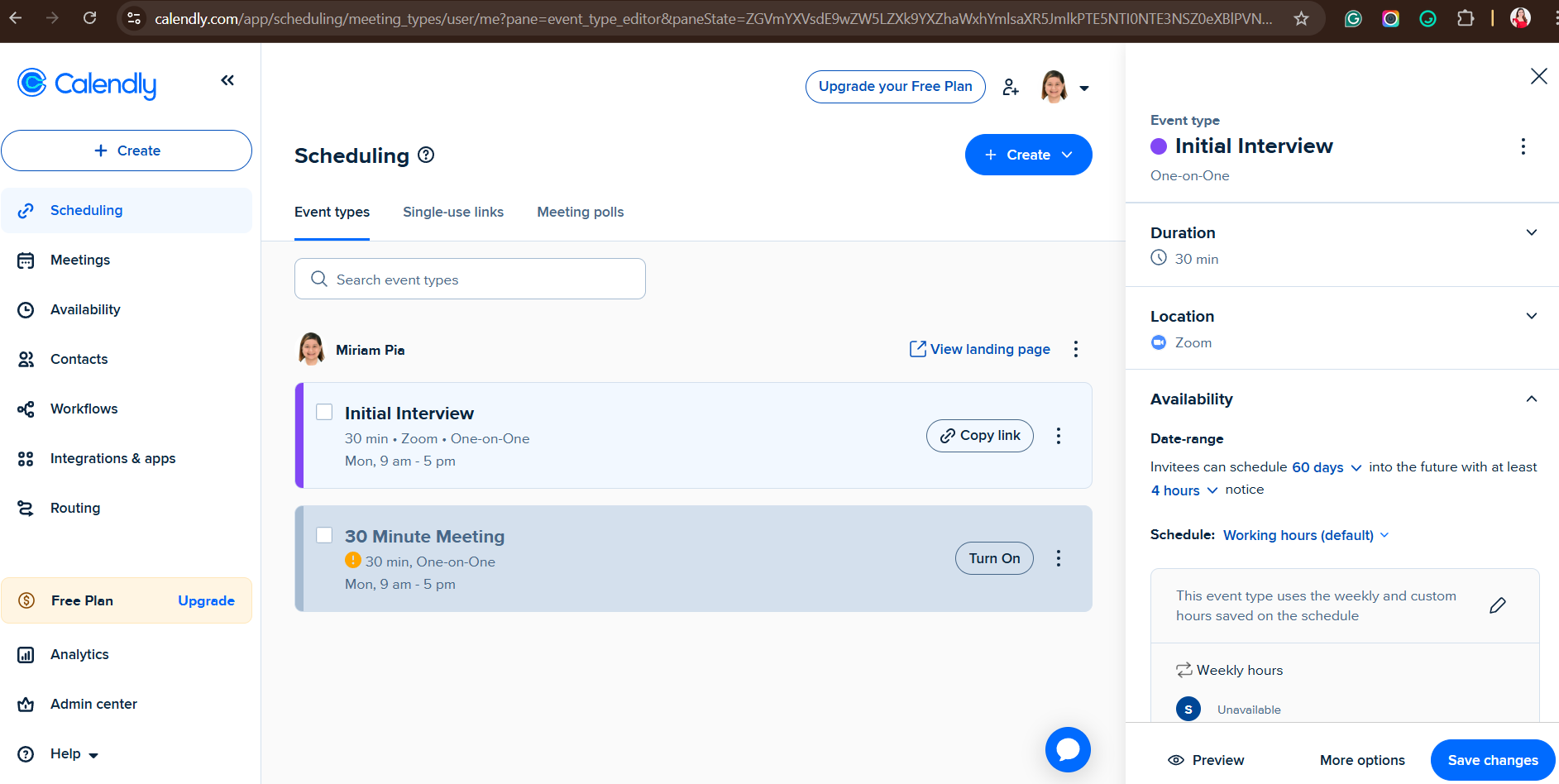Open the Miriam Pia options menu
The image size is (1559, 784).
[1076, 349]
